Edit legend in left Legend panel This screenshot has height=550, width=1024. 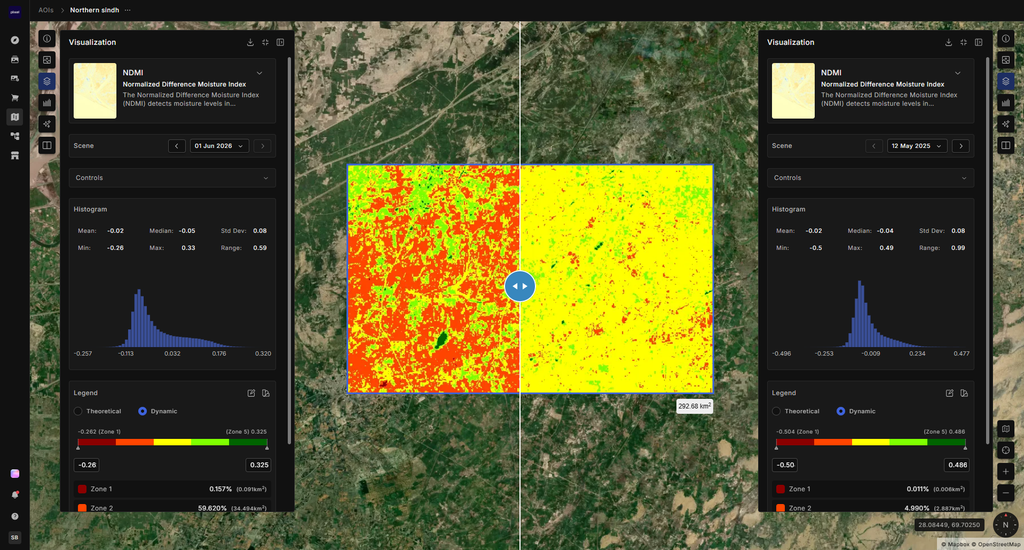pos(251,393)
